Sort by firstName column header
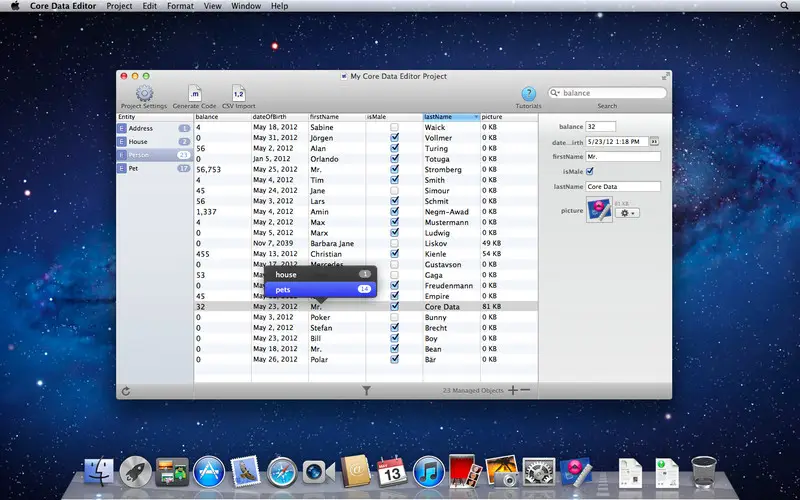This screenshot has height=500, width=800. point(337,117)
